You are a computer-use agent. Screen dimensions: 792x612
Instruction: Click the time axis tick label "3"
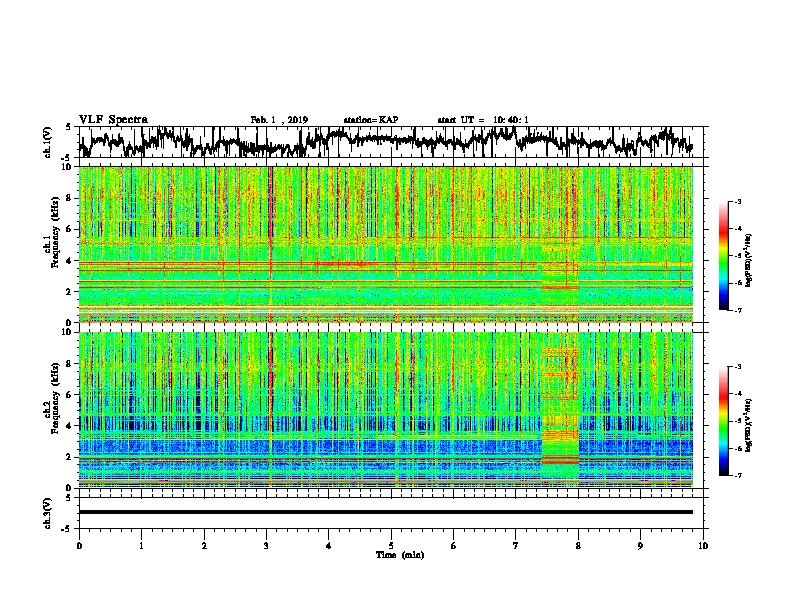coord(266,546)
